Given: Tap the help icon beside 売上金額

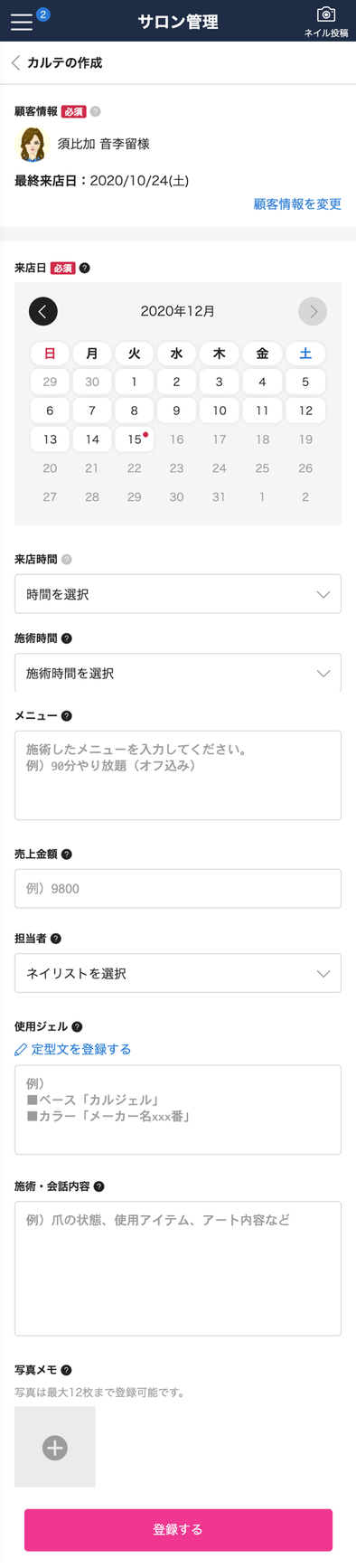Looking at the screenshot, I should 67,854.
